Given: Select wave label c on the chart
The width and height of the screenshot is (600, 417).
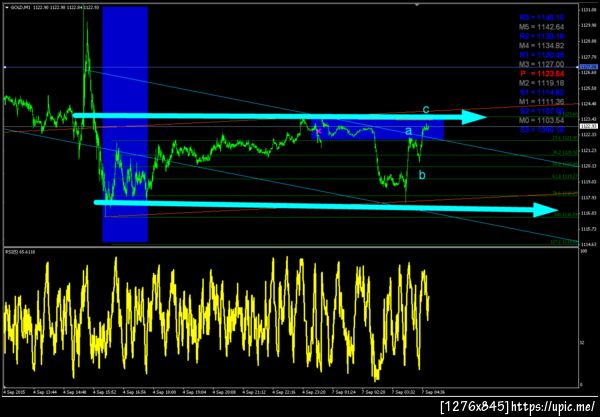Looking at the screenshot, I should pos(426,109).
